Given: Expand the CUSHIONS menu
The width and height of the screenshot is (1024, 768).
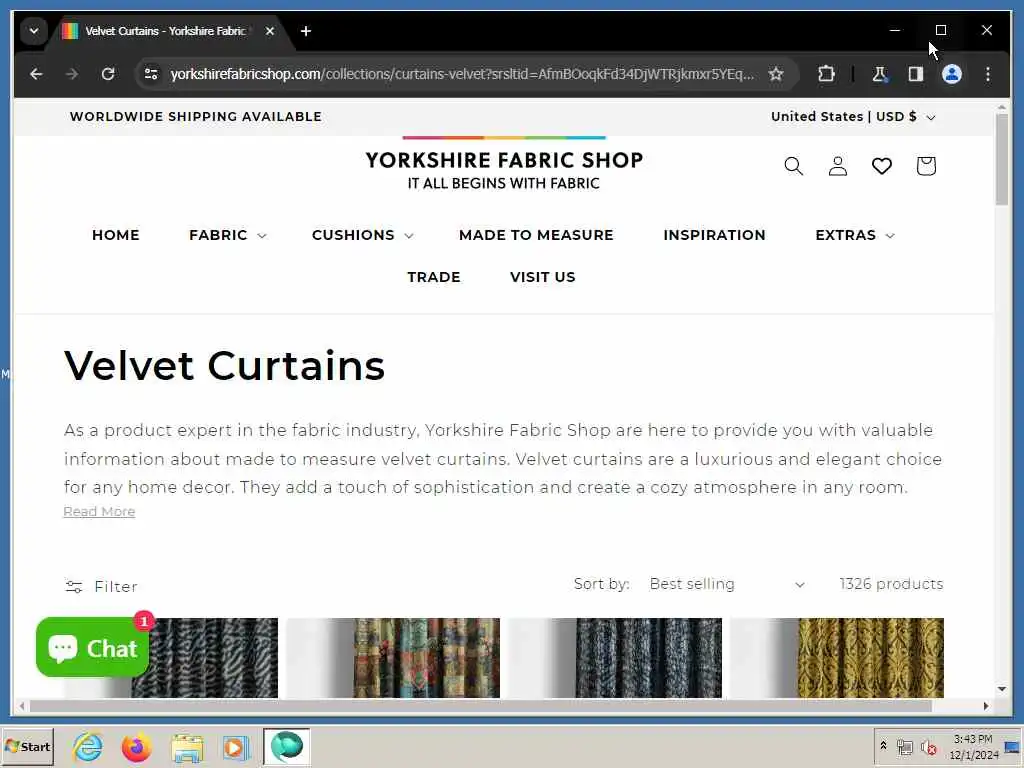Looking at the screenshot, I should 362,235.
